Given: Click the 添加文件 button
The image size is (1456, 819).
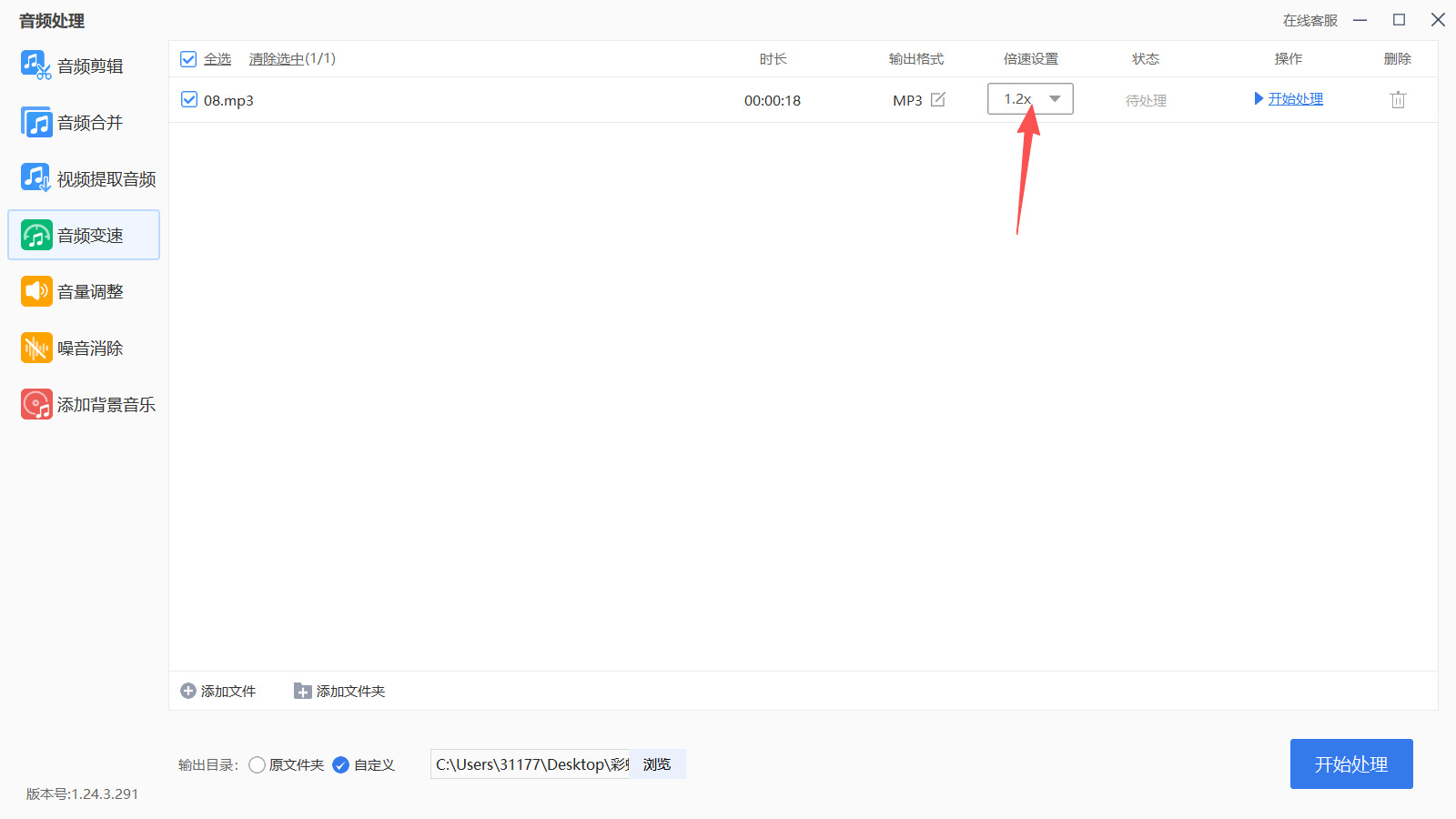Looking at the screenshot, I should point(218,691).
